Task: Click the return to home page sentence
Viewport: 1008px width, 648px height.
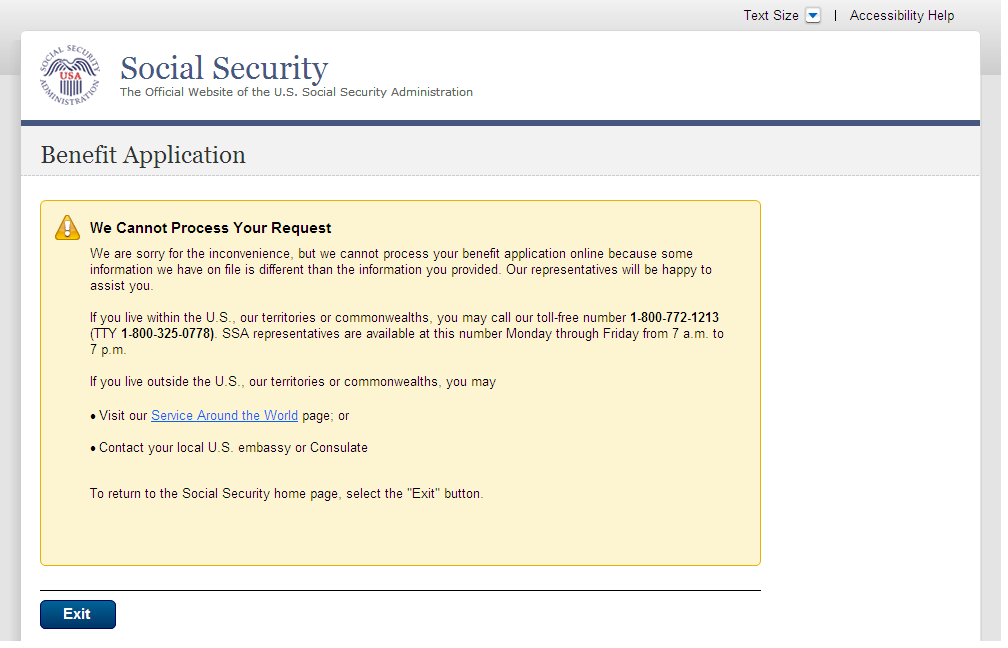Action: (286, 494)
